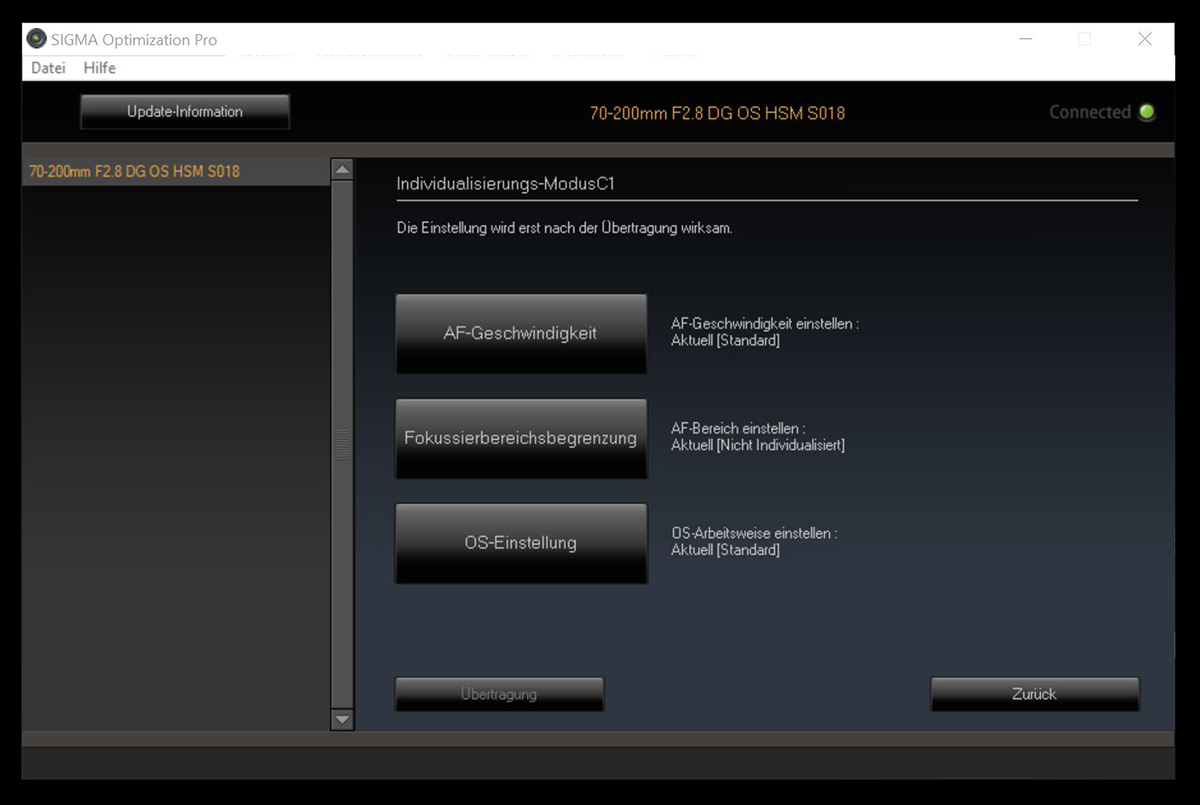Click the Übertragung button
Viewport: 1200px width, 805px height.
pyautogui.click(x=499, y=694)
